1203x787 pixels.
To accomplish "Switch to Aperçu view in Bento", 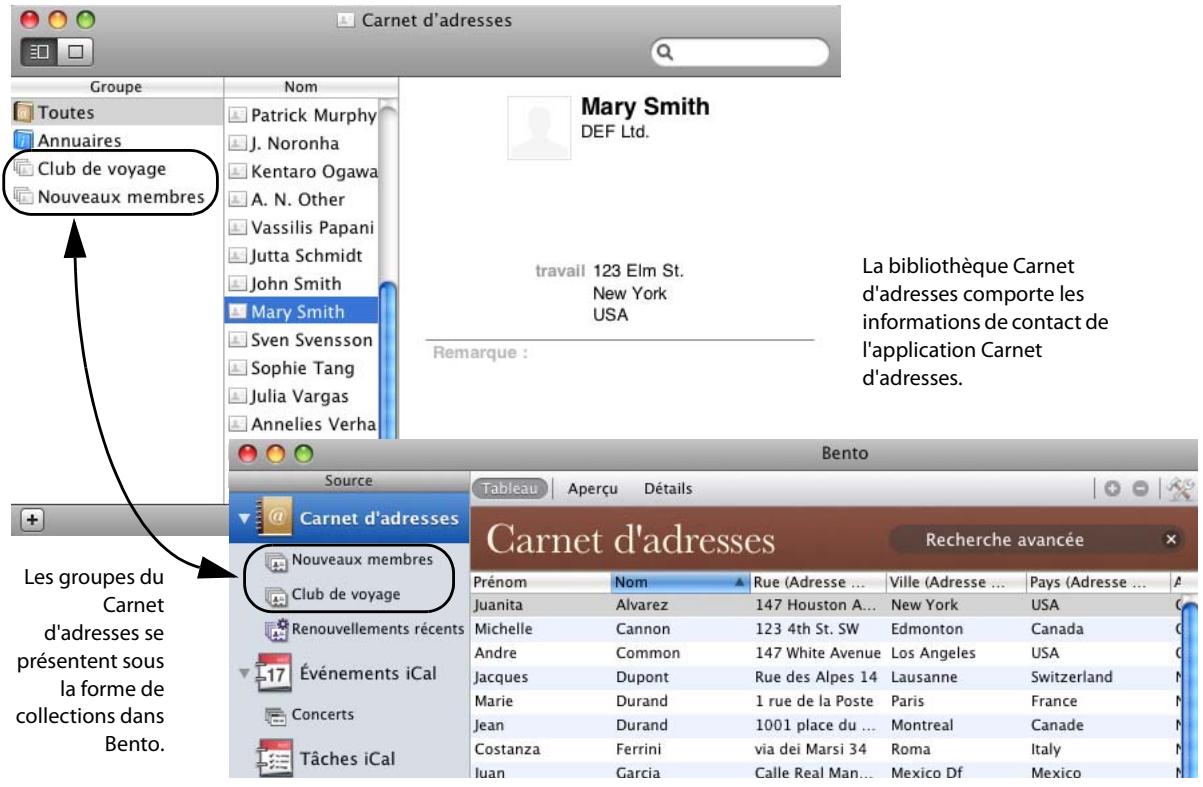I will coord(592,488).
